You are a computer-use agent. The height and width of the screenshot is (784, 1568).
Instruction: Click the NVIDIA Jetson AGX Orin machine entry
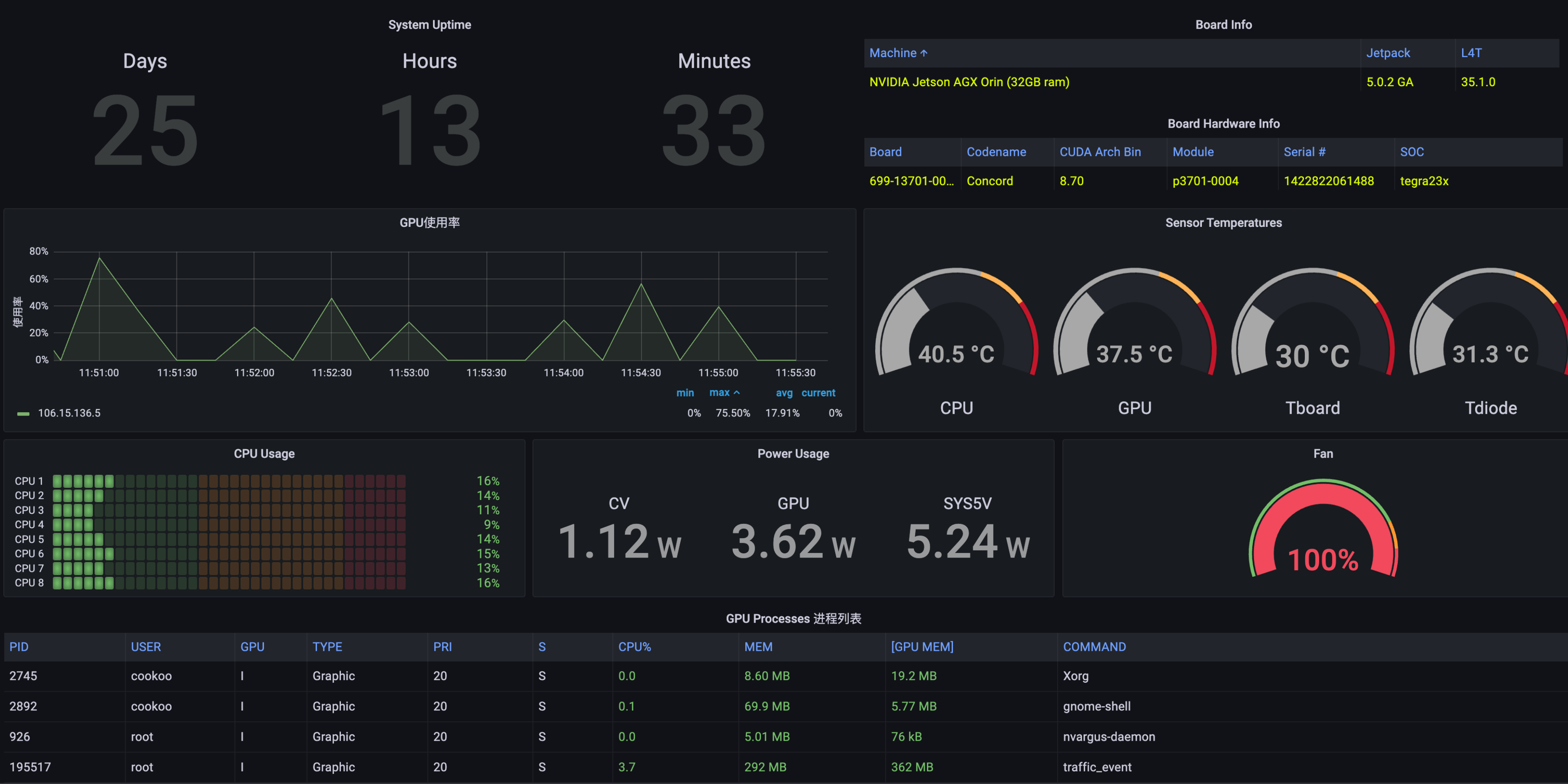(x=969, y=82)
